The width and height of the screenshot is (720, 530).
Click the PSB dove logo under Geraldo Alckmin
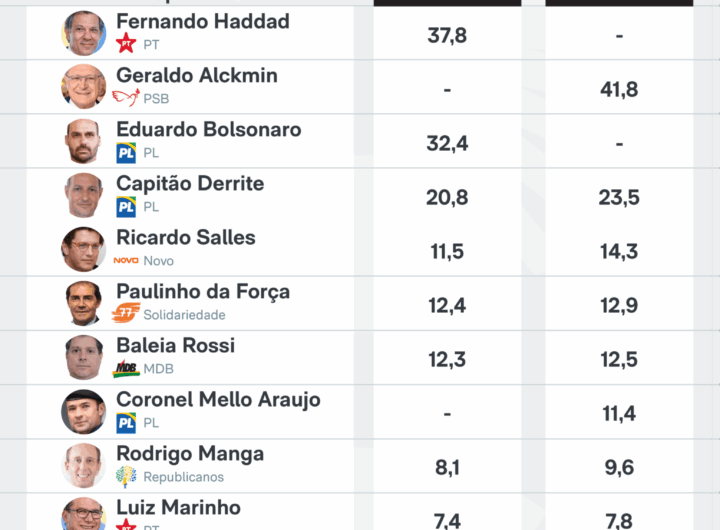coord(126,98)
